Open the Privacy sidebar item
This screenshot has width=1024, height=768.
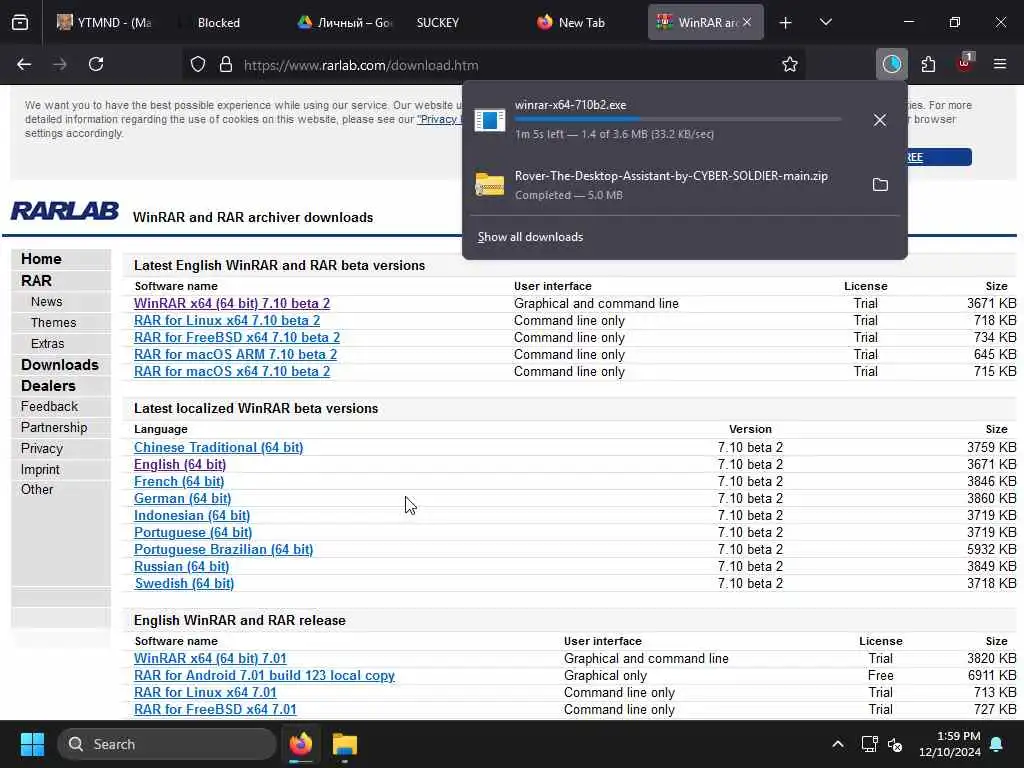[x=42, y=449]
